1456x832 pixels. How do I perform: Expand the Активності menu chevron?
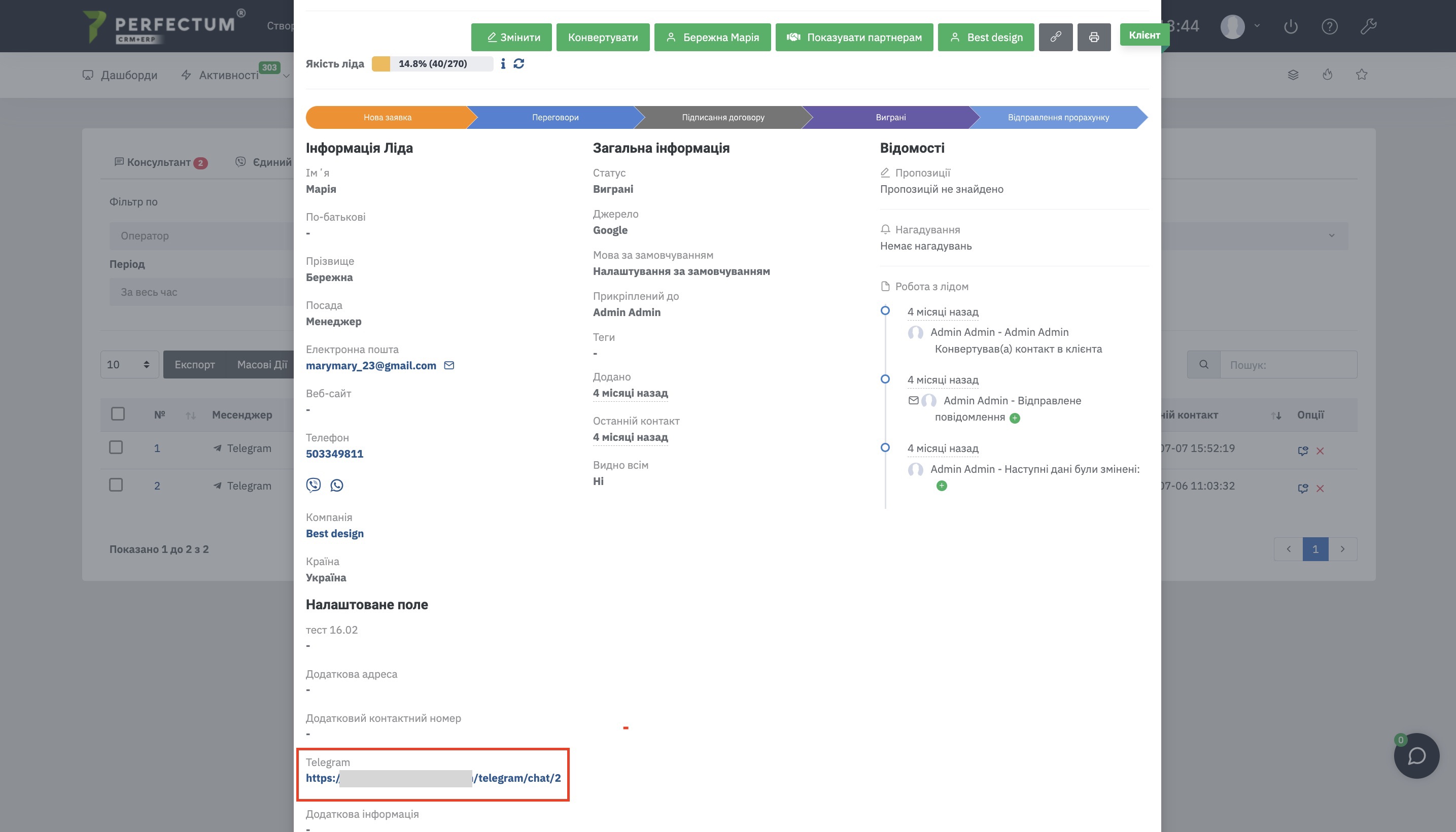[286, 76]
